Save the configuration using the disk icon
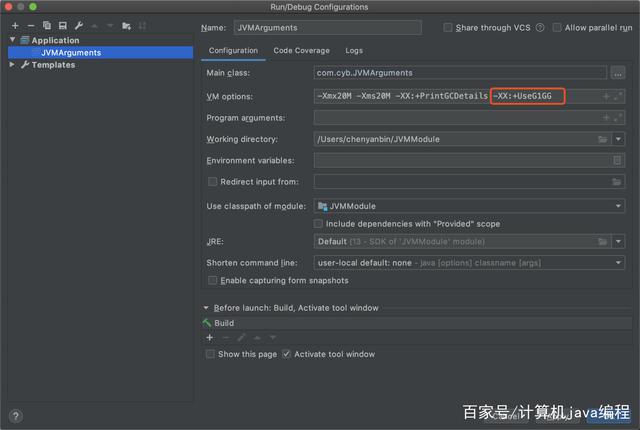The width and height of the screenshot is (640, 430). coord(62,26)
